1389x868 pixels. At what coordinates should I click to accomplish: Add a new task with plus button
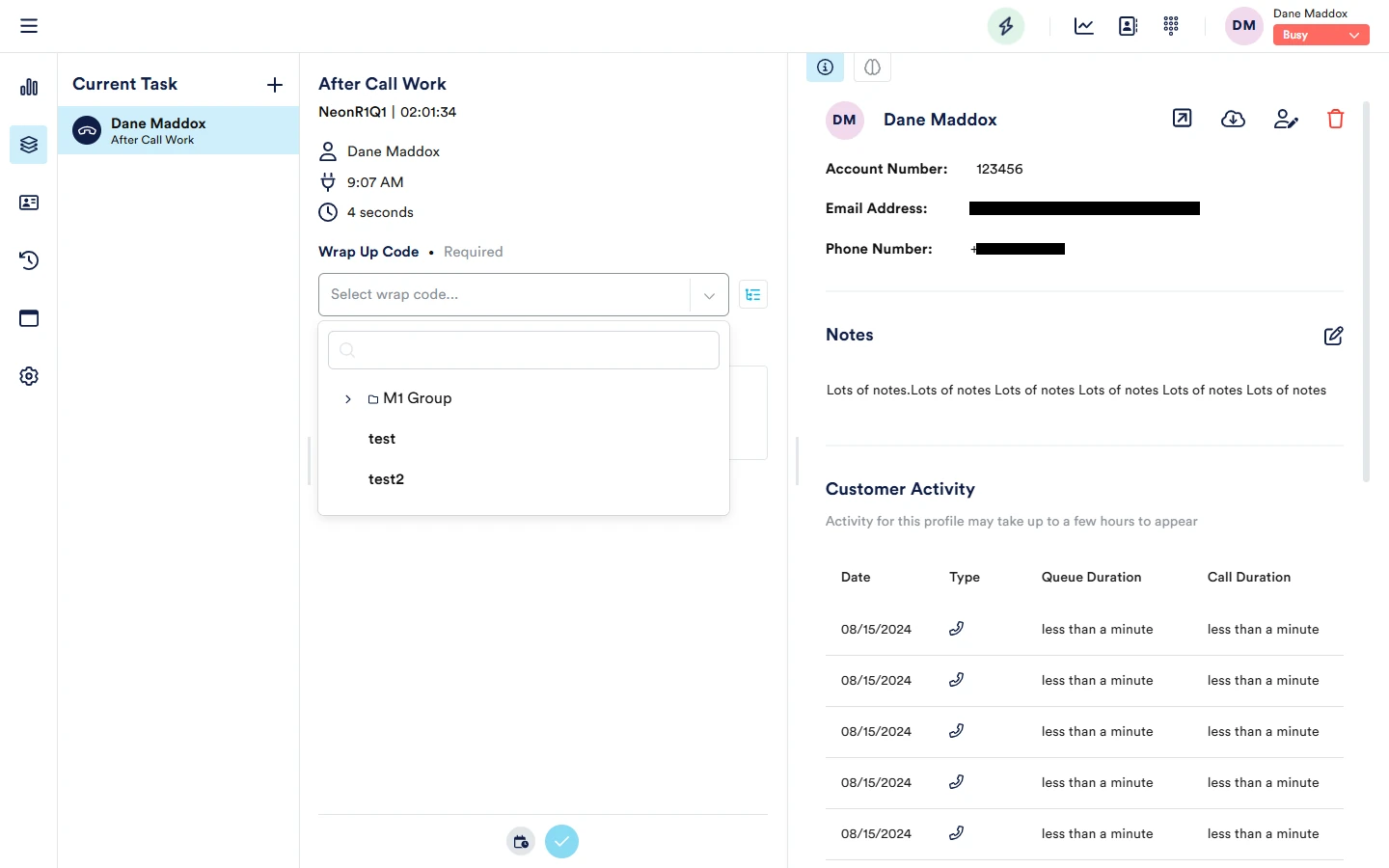coord(275,85)
